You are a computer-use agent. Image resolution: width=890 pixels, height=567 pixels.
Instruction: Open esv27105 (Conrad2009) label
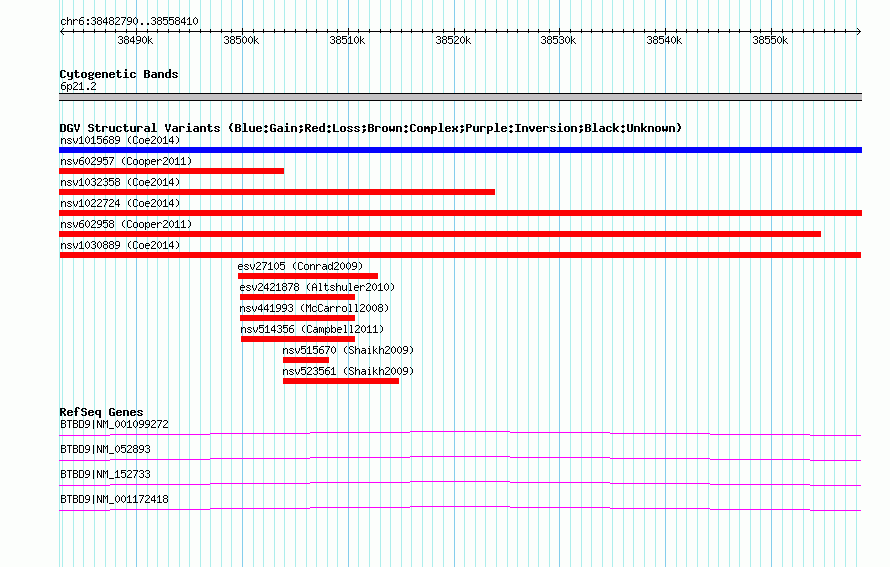point(300,266)
